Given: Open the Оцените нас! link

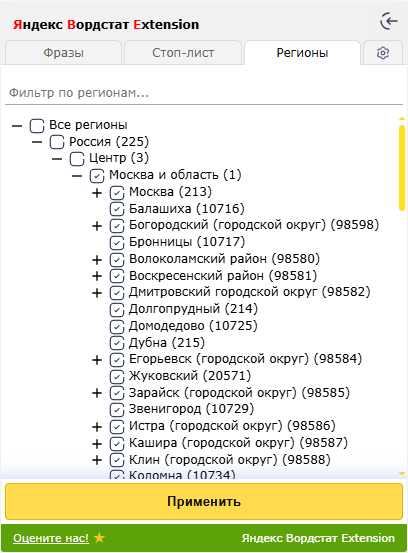Looking at the screenshot, I should pos(51,538).
